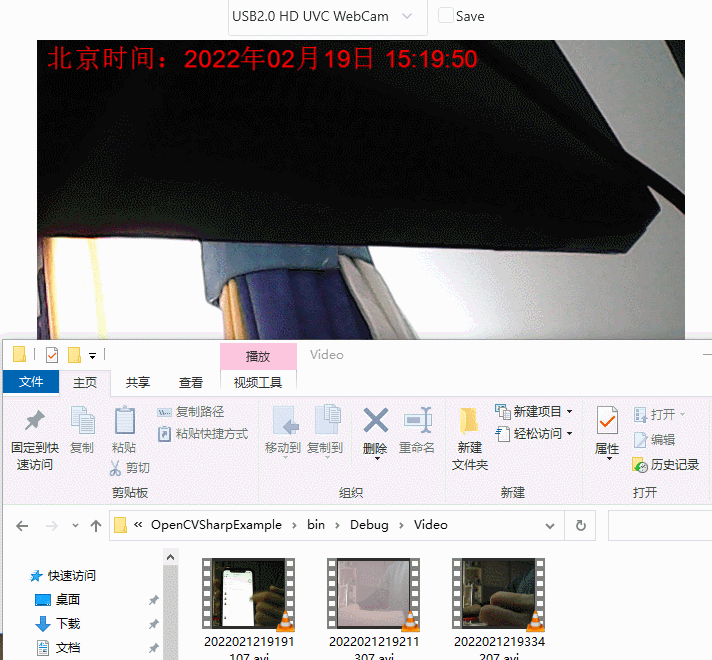Viewport: 712px width, 660px height.
Task: Click the Debug folder in address path
Action: point(369,525)
